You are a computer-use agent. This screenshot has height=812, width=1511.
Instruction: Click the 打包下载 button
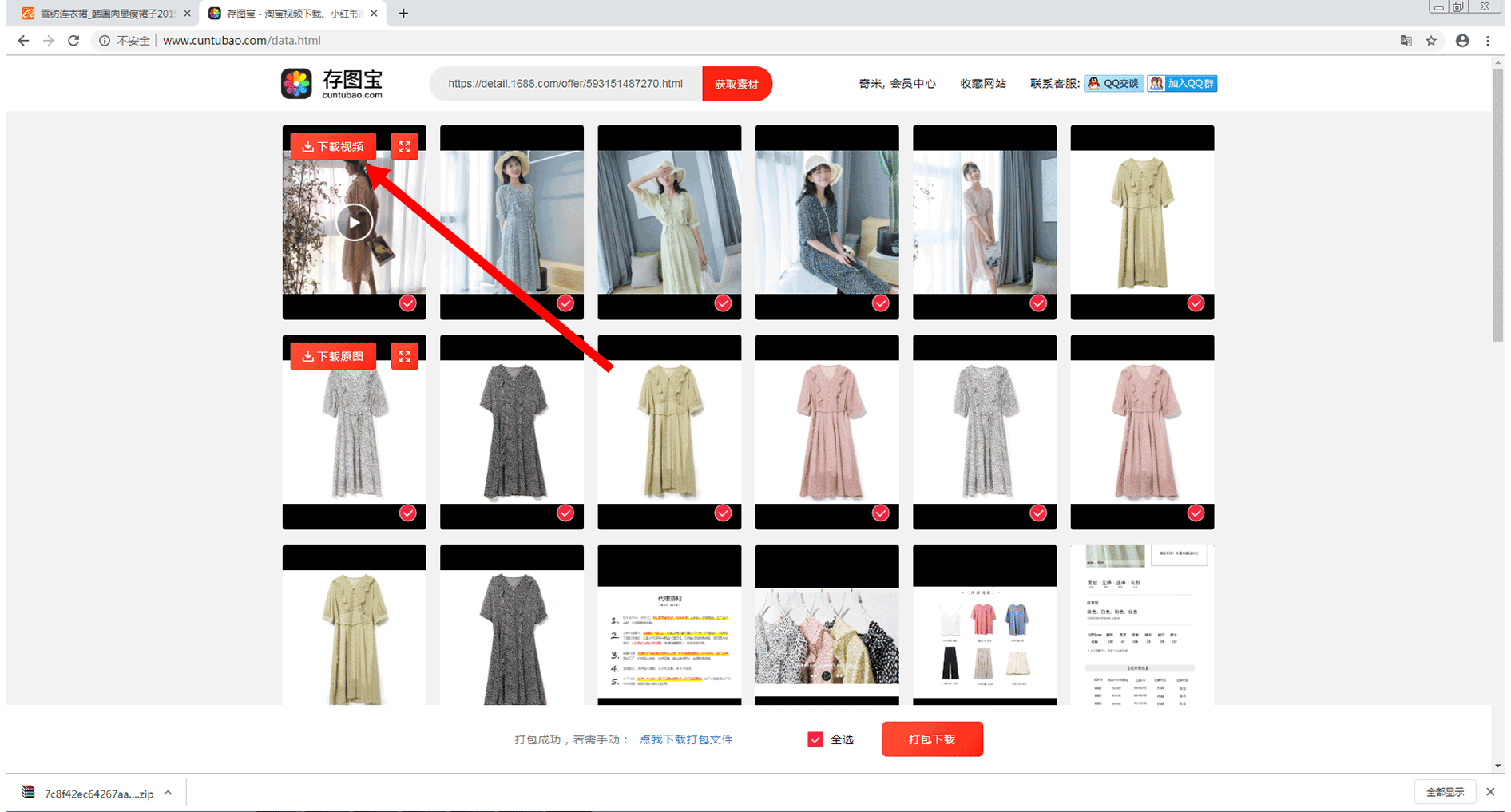tap(932, 739)
